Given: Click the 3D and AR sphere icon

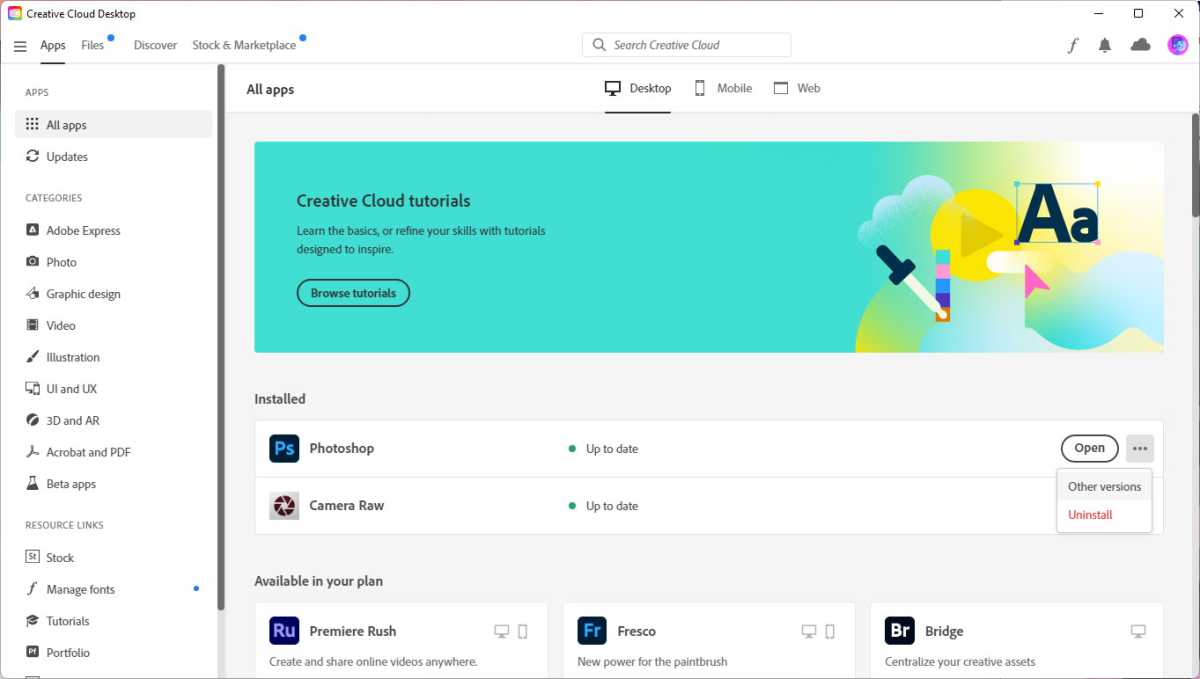Looking at the screenshot, I should click(x=32, y=420).
